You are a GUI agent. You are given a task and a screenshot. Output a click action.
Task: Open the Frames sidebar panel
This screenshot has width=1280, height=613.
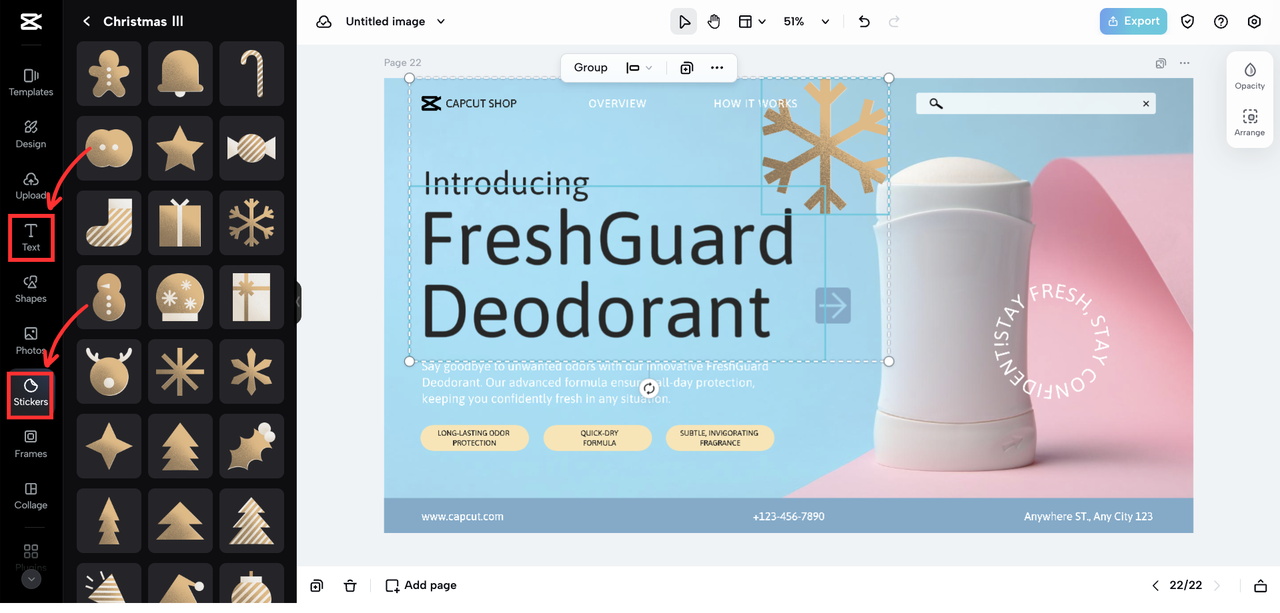pos(31,444)
